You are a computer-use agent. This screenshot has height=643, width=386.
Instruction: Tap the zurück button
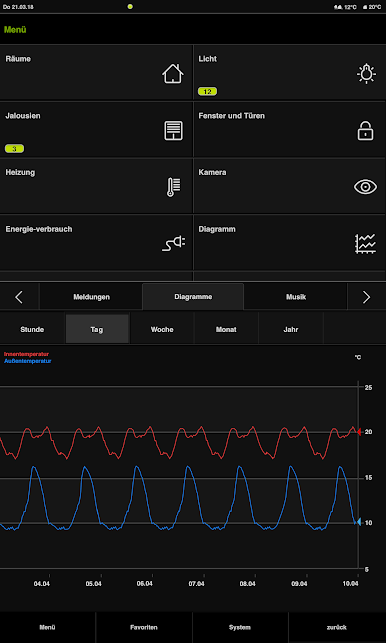[337, 627]
